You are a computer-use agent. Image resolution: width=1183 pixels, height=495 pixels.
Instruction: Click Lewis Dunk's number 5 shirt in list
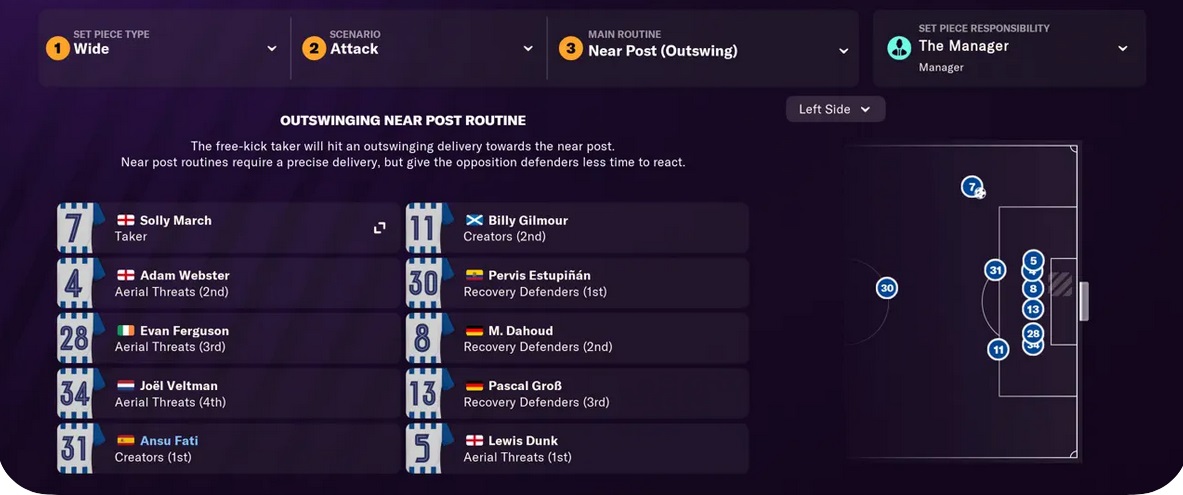[429, 448]
